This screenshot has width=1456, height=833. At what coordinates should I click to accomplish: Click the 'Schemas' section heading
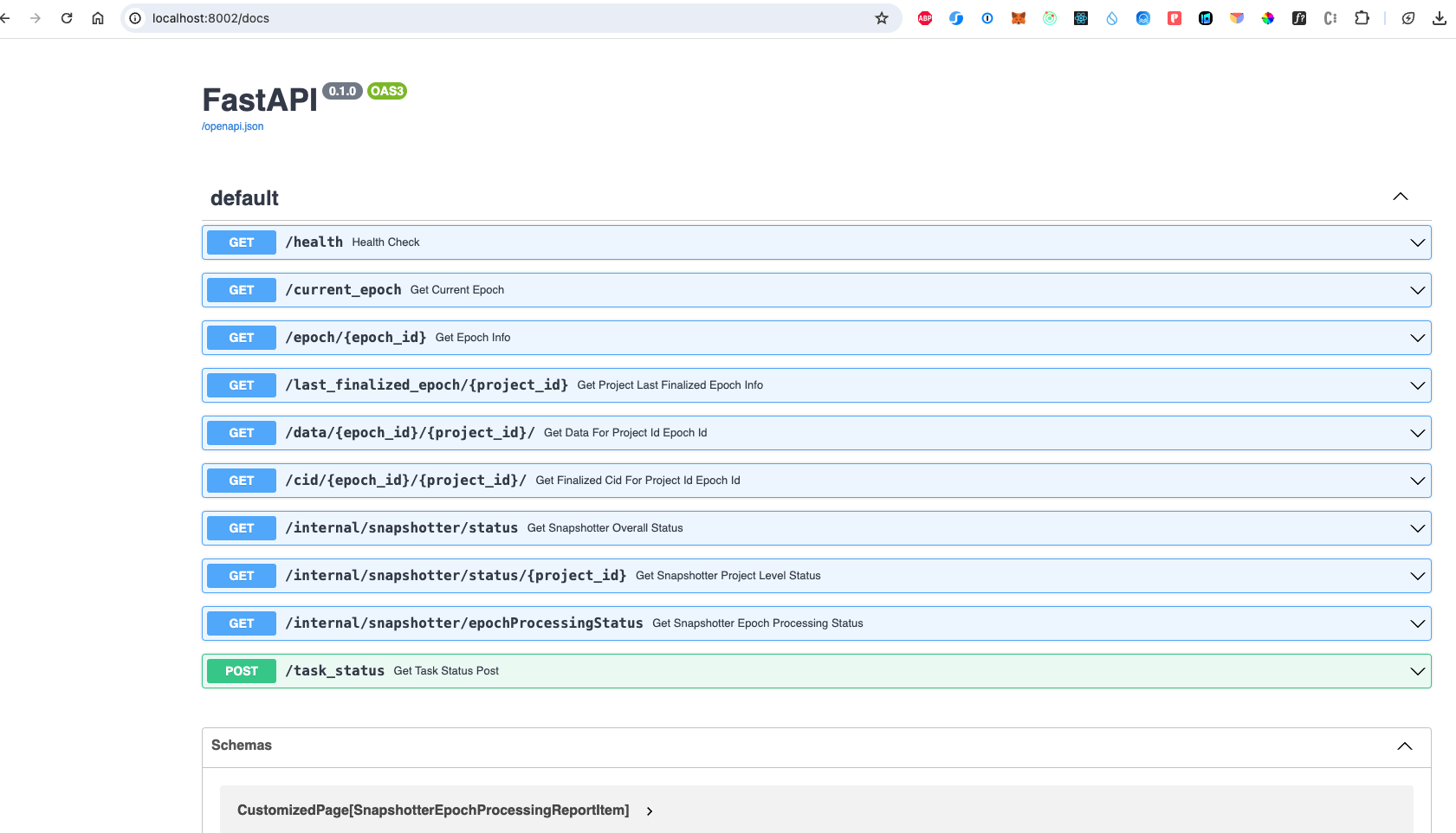(242, 746)
